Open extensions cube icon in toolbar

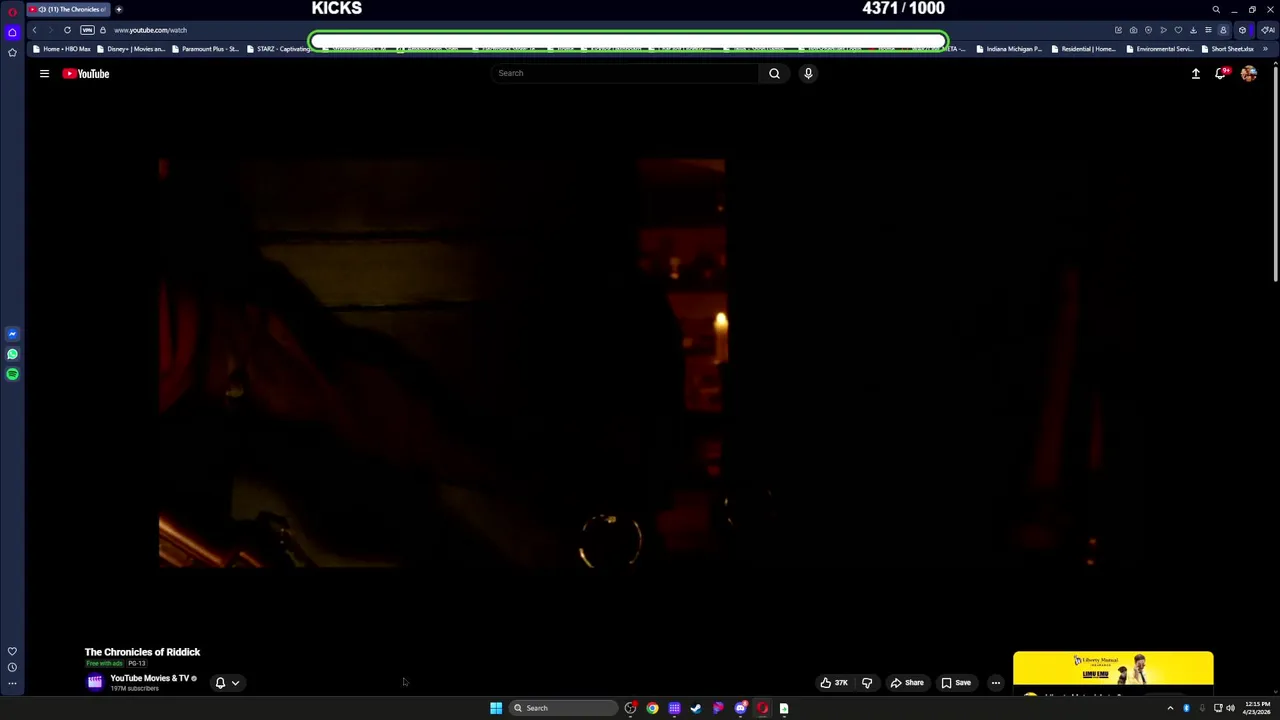[1242, 30]
